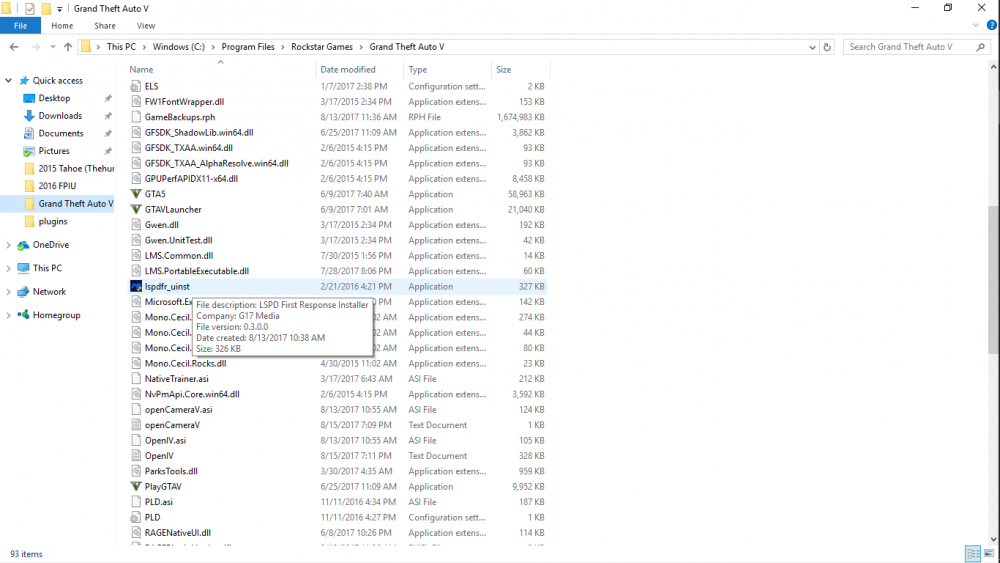1000x563 pixels.
Task: Switch to the Home ribbon tab
Action: tap(62, 26)
